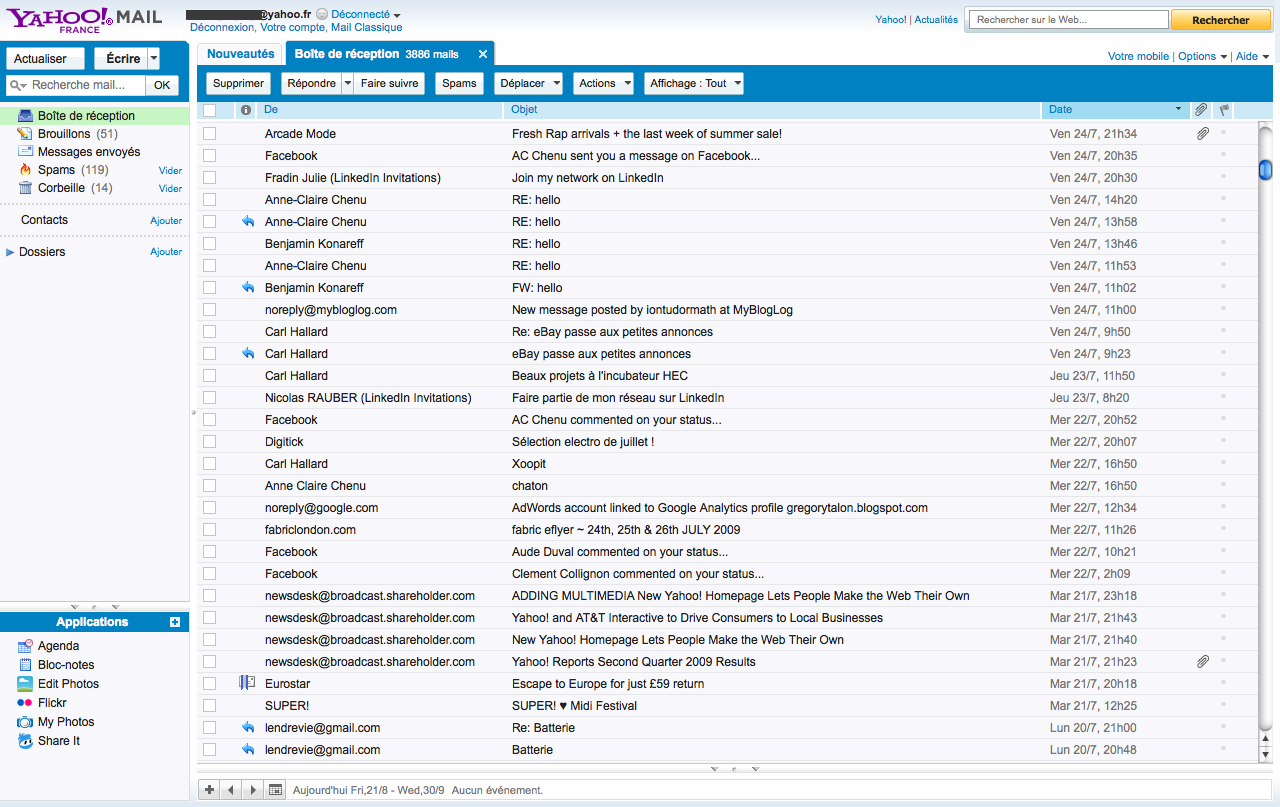Click the message status info column icon

[x=246, y=110]
